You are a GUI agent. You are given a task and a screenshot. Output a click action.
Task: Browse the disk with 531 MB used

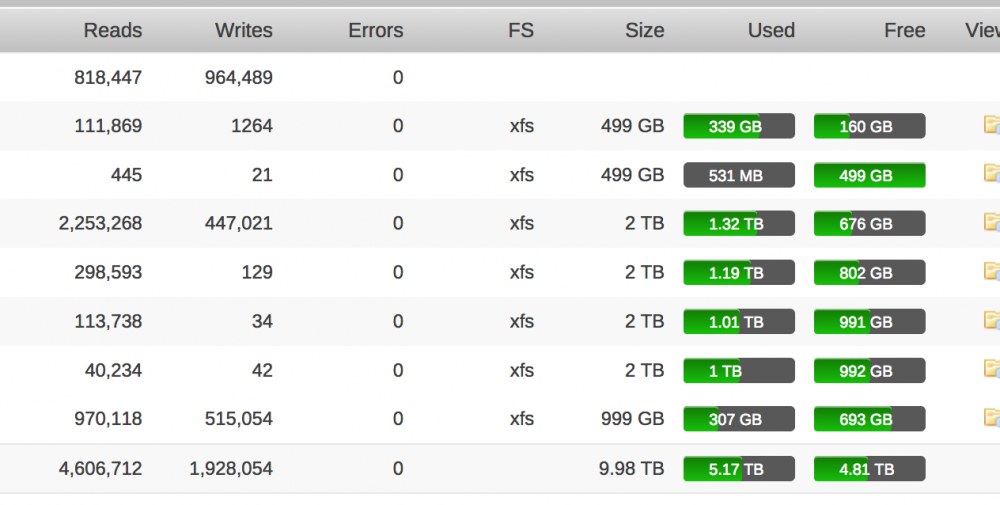point(992,174)
